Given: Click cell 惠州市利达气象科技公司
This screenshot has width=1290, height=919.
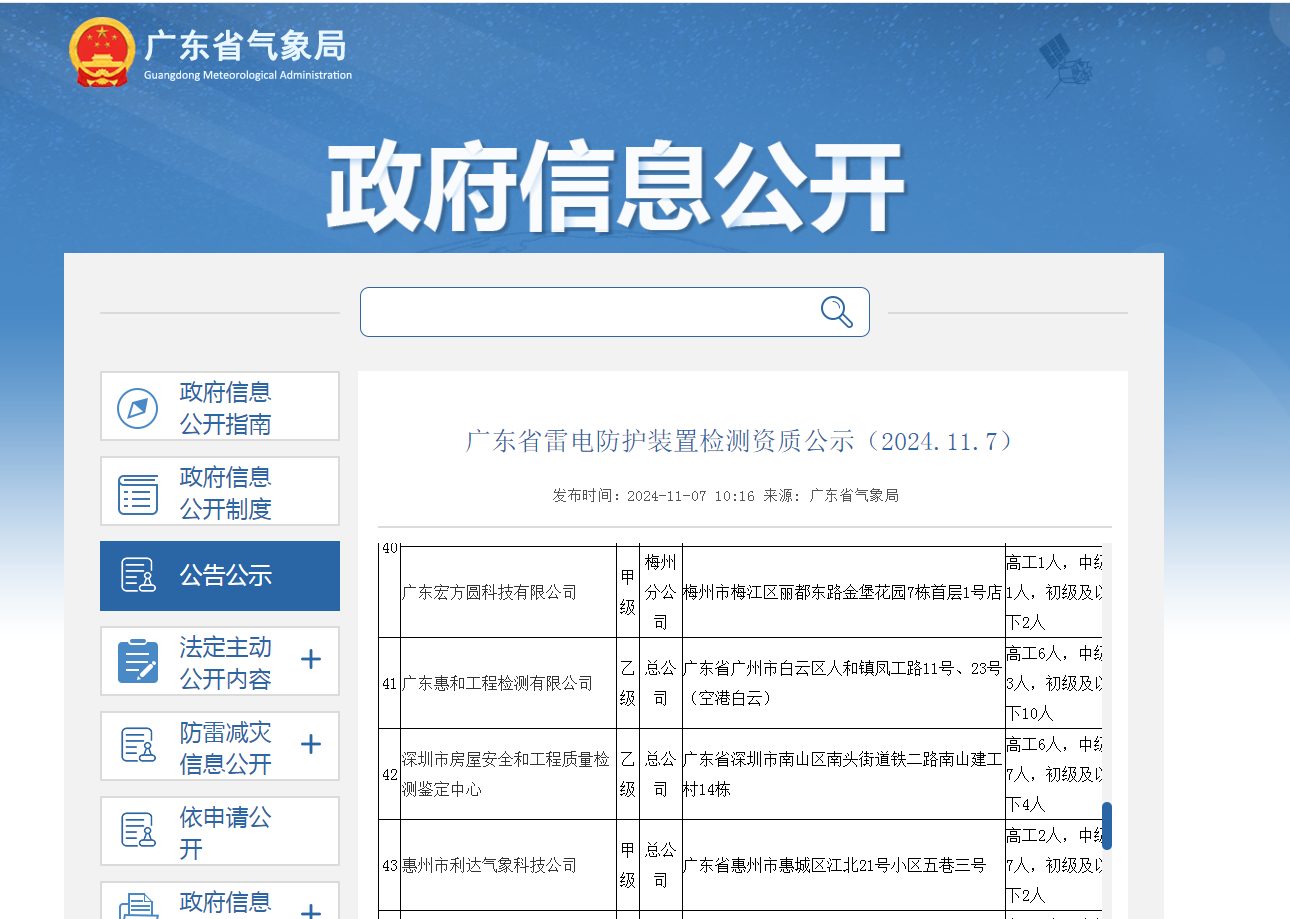Looking at the screenshot, I should pos(508,865).
